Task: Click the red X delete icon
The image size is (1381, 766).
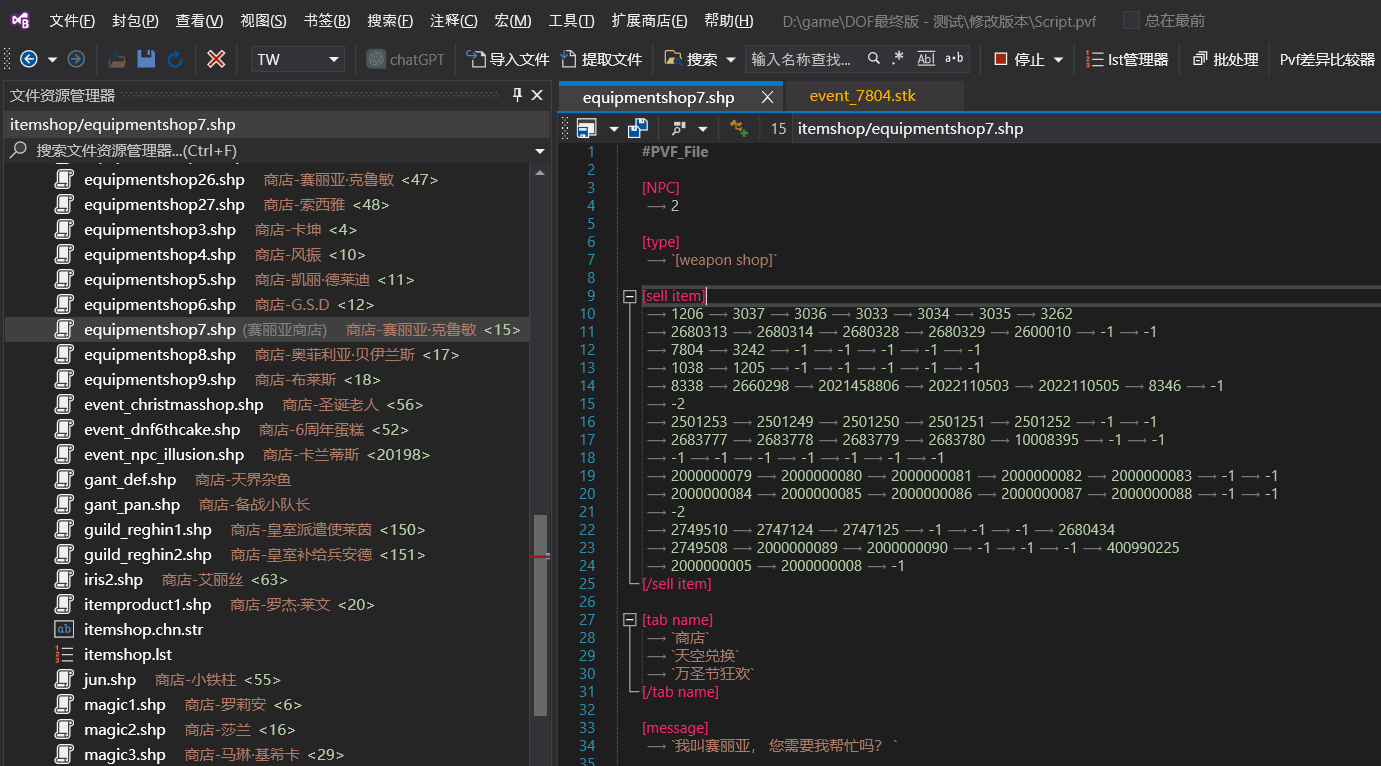Action: (x=215, y=59)
